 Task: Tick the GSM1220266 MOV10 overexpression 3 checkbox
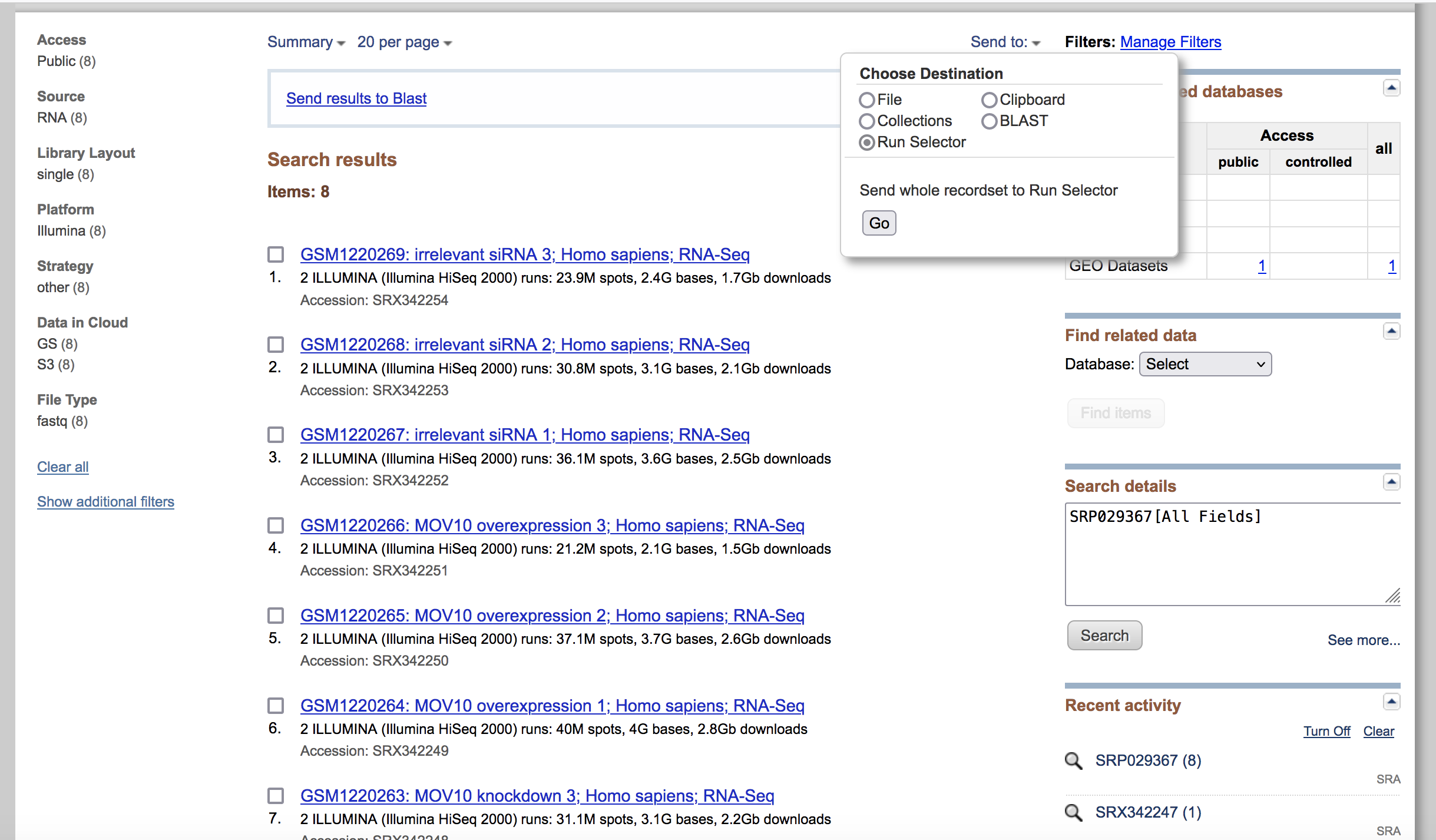tap(276, 525)
